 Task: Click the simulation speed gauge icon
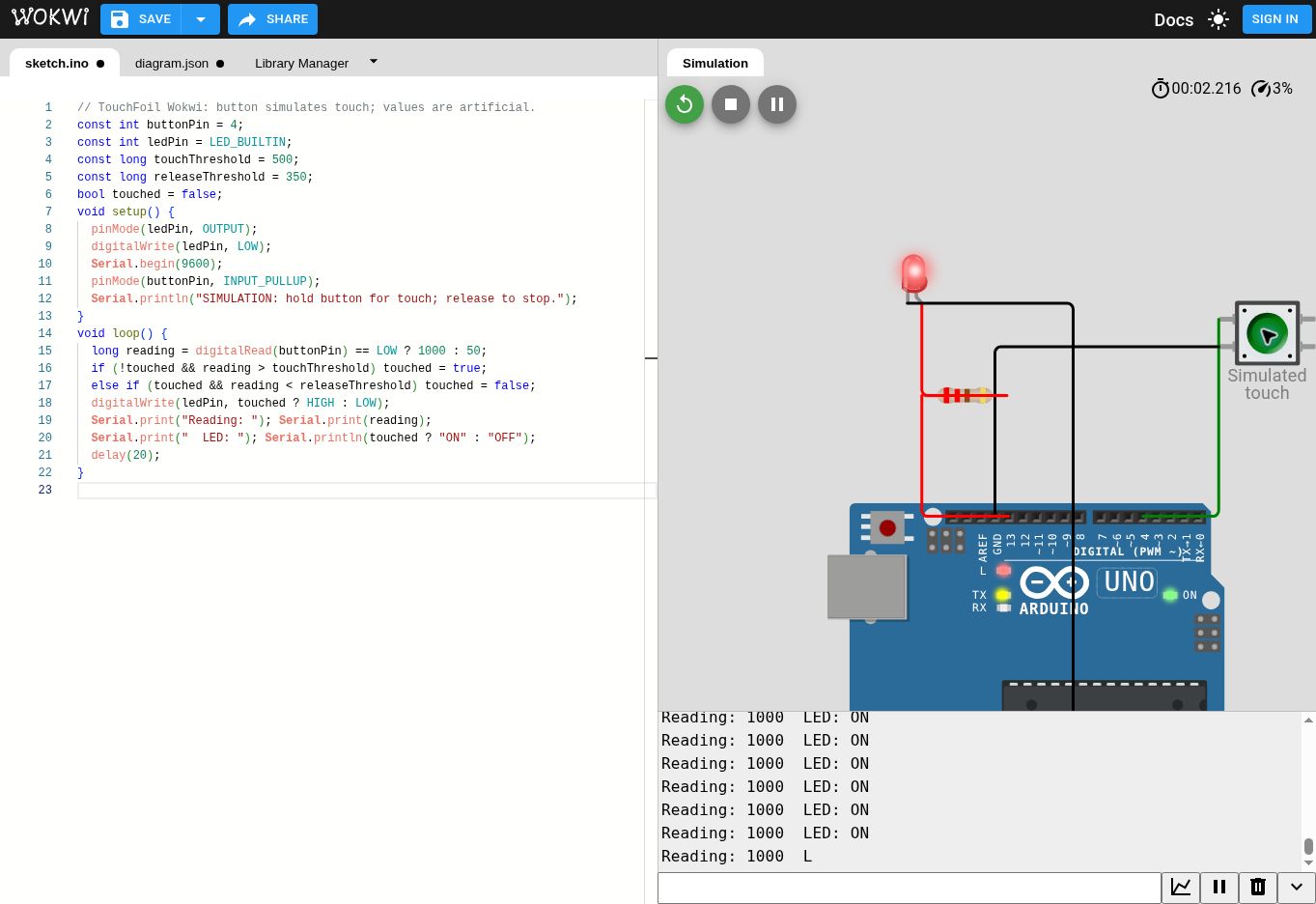pyautogui.click(x=1260, y=89)
